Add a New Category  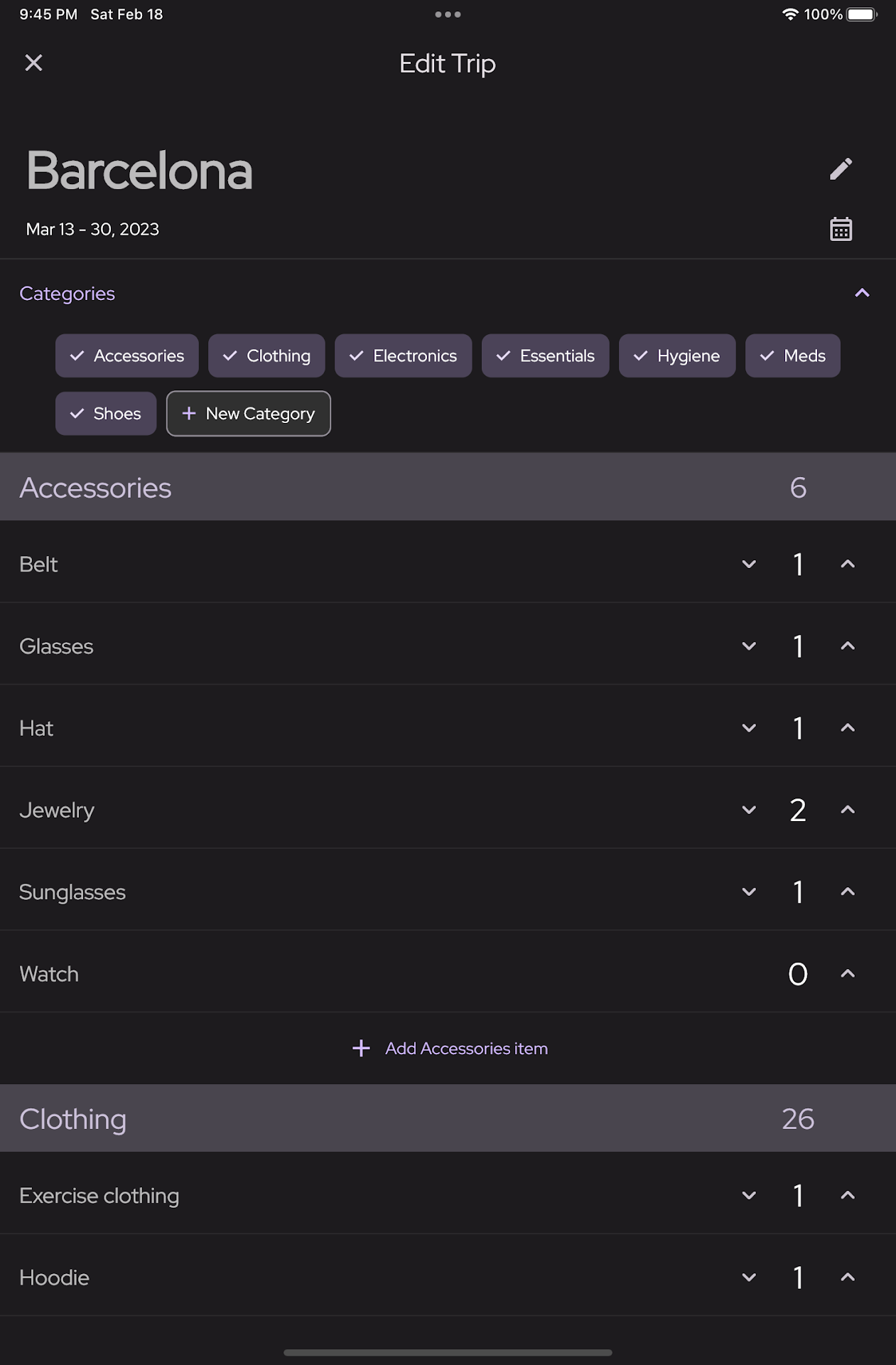tap(248, 413)
